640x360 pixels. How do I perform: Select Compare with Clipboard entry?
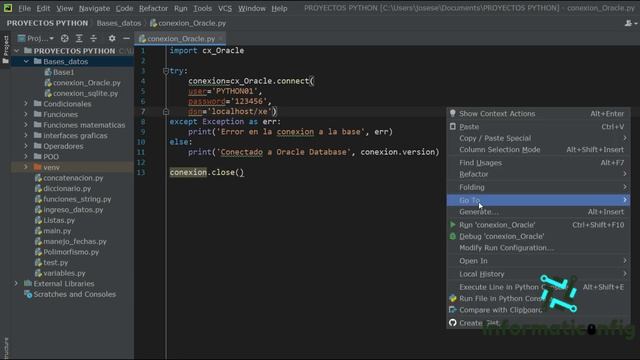pyautogui.click(x=538, y=310)
